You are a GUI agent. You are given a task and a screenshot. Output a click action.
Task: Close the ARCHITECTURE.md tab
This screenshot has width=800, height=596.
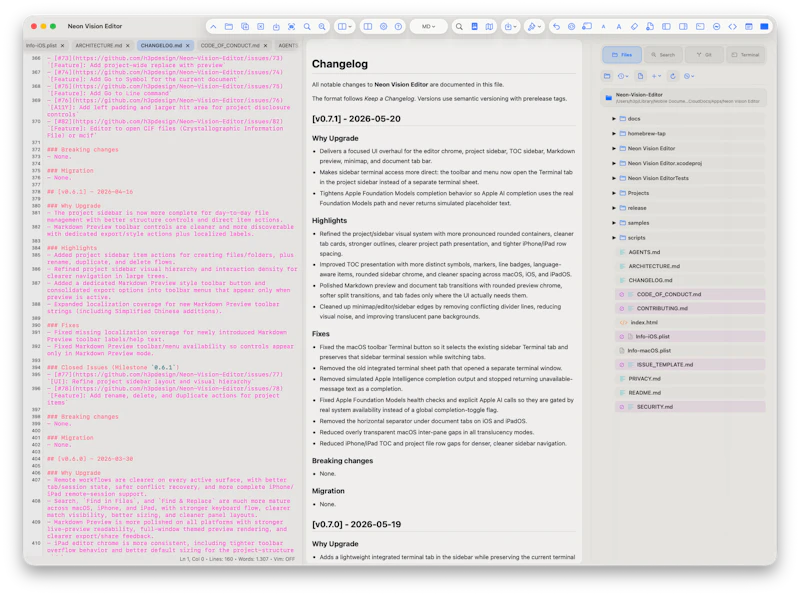pyautogui.click(x=128, y=46)
